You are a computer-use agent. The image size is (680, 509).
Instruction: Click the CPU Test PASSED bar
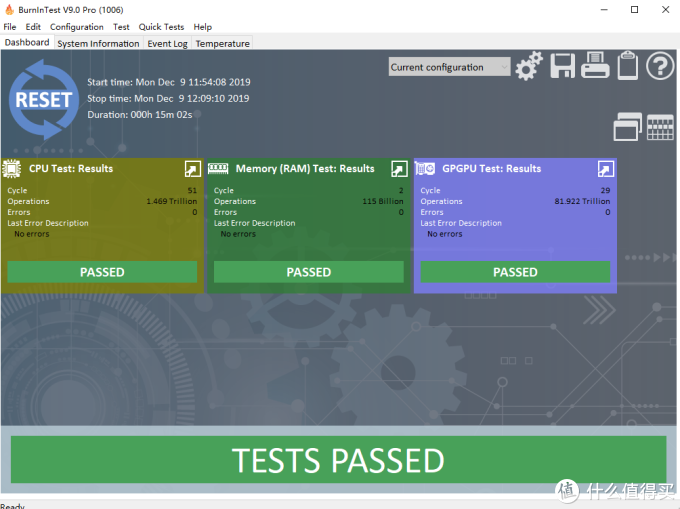102,272
